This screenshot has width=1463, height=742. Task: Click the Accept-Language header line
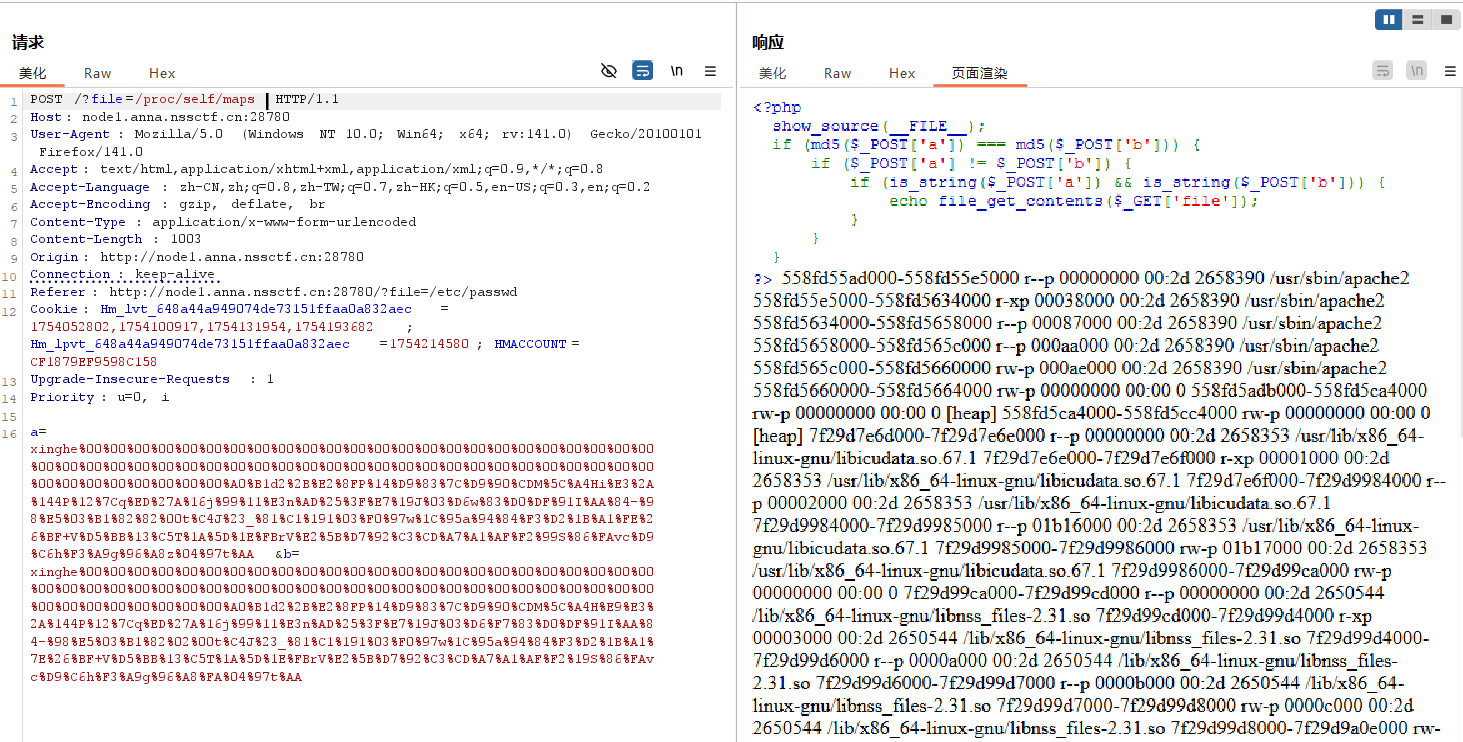pos(340,187)
